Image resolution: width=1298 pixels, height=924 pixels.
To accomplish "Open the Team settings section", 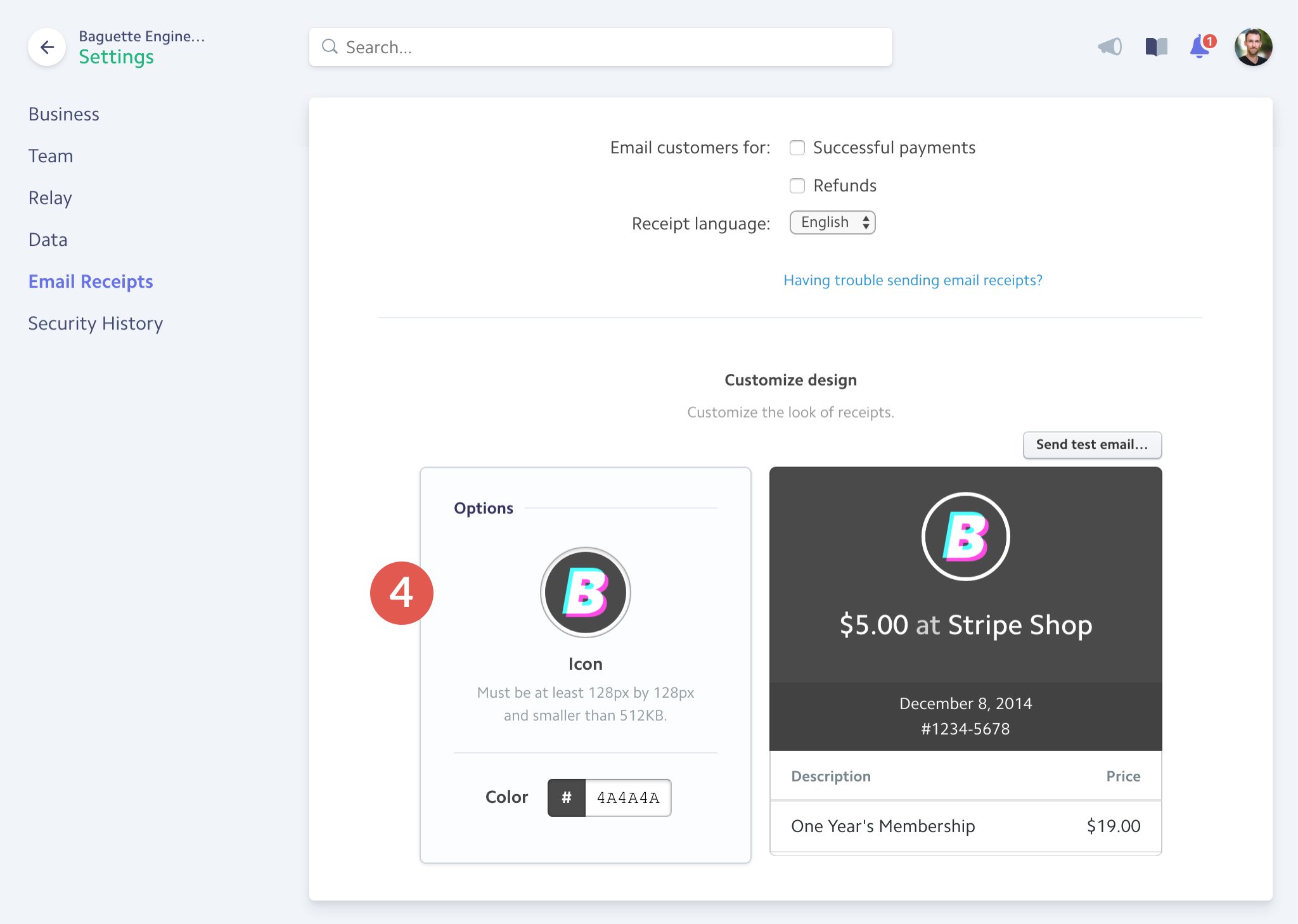I will pyautogui.click(x=51, y=156).
